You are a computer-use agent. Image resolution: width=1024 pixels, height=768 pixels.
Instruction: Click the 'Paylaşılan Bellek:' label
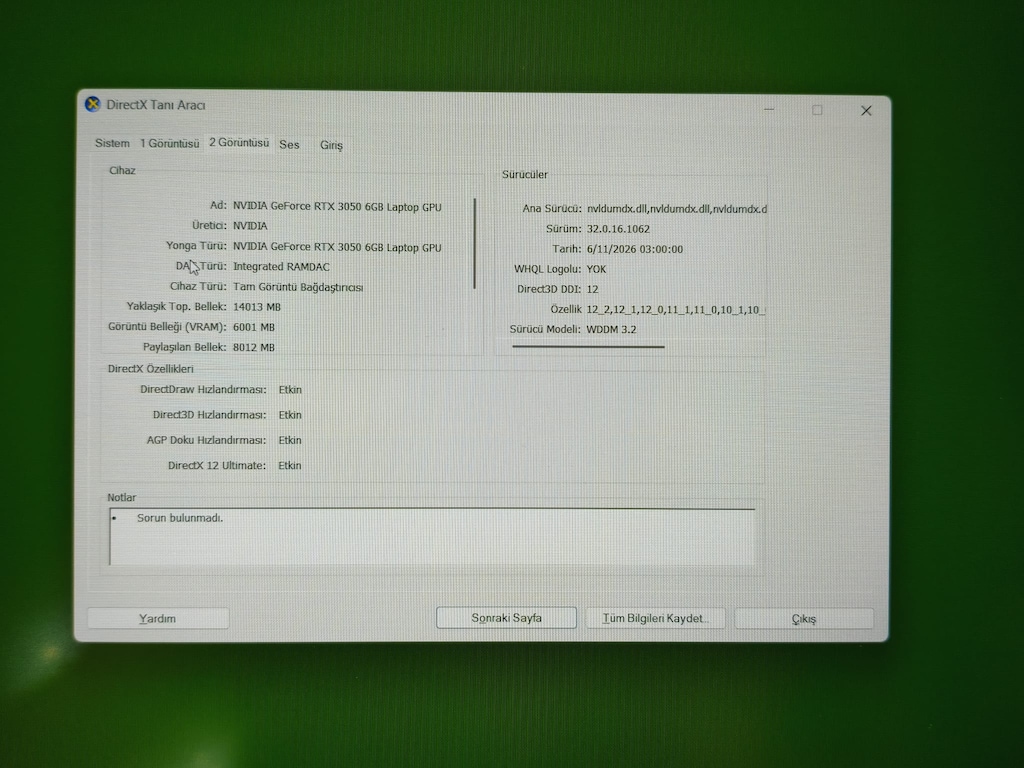coord(185,347)
